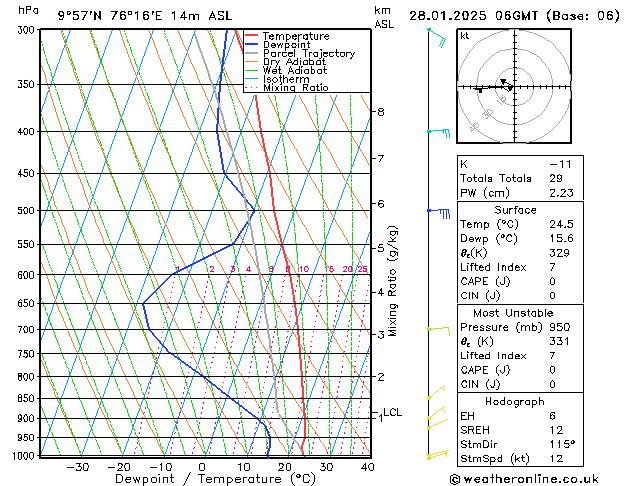Click CAPE (J) row under Most Unstable

[520, 370]
